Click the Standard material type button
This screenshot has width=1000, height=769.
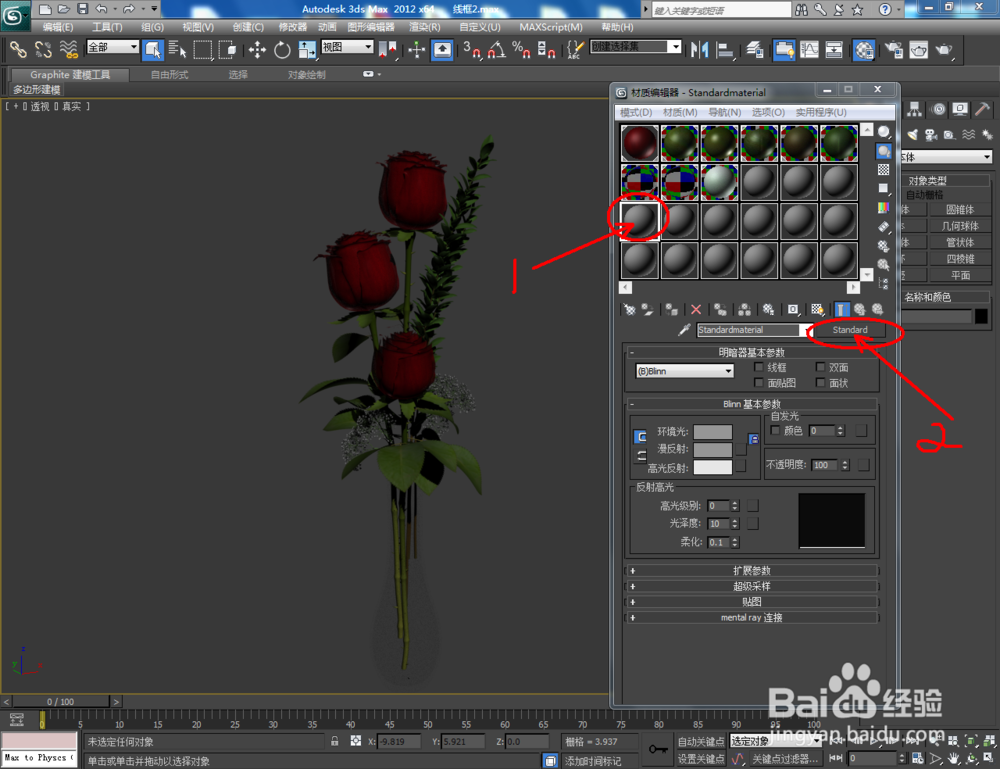coord(849,330)
